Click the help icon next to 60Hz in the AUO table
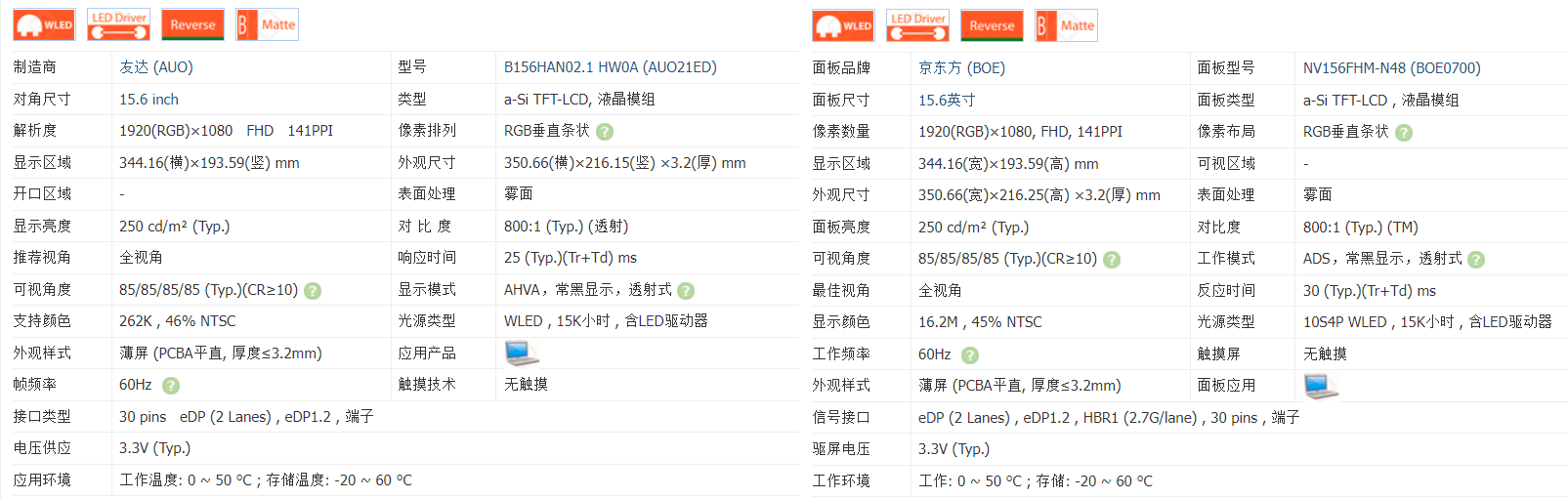The height and width of the screenshot is (499, 1568). coord(171,386)
